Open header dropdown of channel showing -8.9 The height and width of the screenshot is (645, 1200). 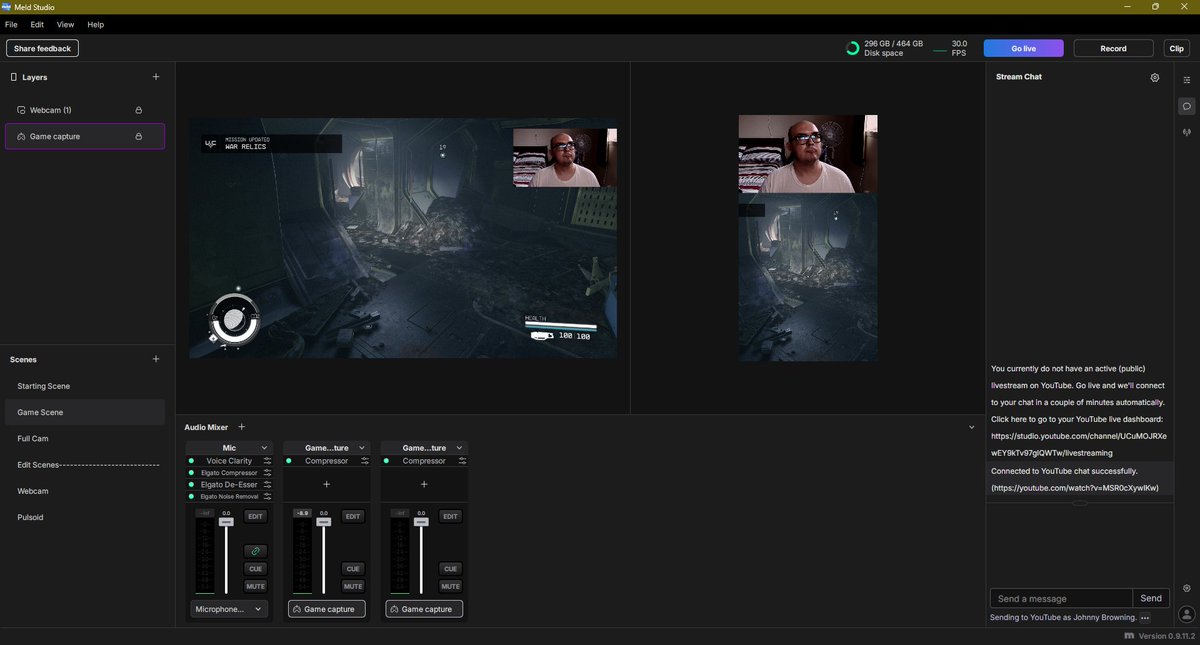point(362,448)
